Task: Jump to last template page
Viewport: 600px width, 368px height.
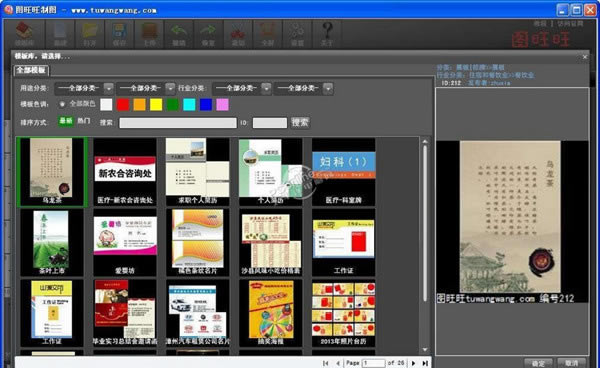Action: (x=425, y=363)
